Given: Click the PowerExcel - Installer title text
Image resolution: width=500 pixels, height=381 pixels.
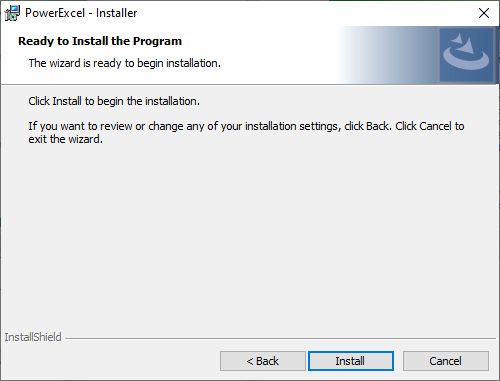Looking at the screenshot, I should click(x=81, y=13).
